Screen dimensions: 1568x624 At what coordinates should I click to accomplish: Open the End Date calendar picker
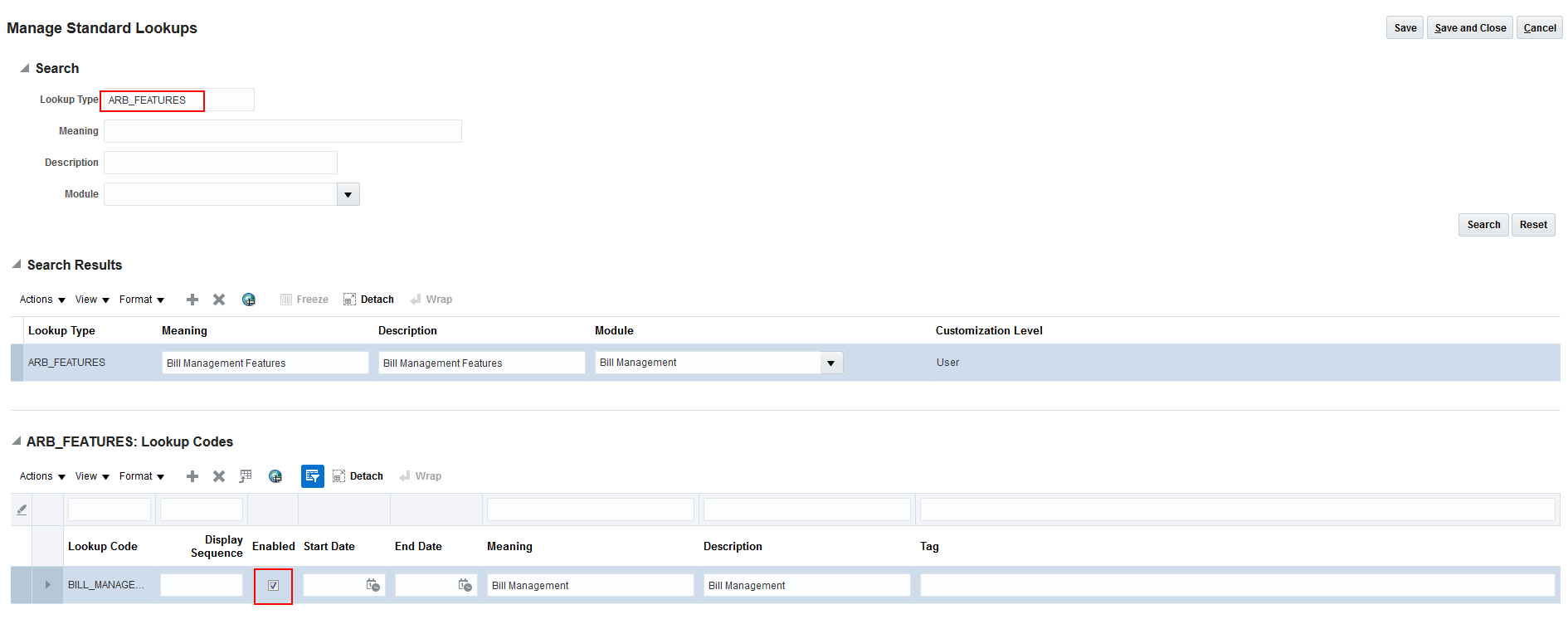tap(465, 585)
